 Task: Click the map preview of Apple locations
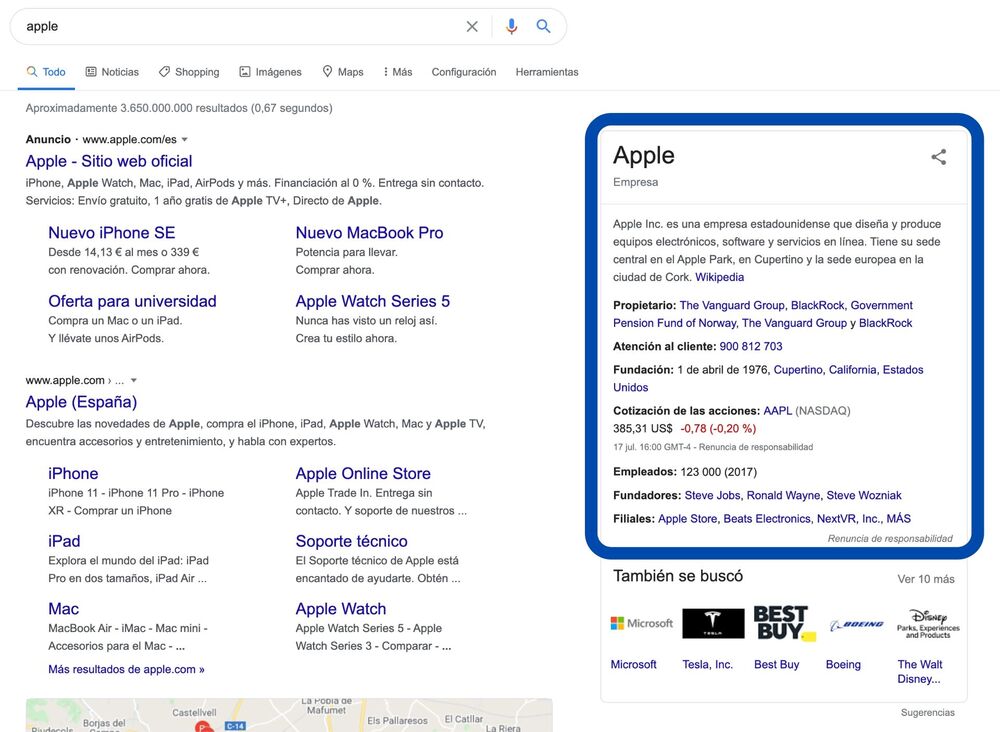point(289,716)
